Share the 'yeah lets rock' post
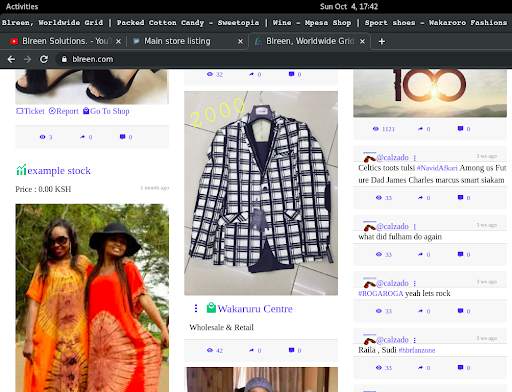 click(x=420, y=311)
